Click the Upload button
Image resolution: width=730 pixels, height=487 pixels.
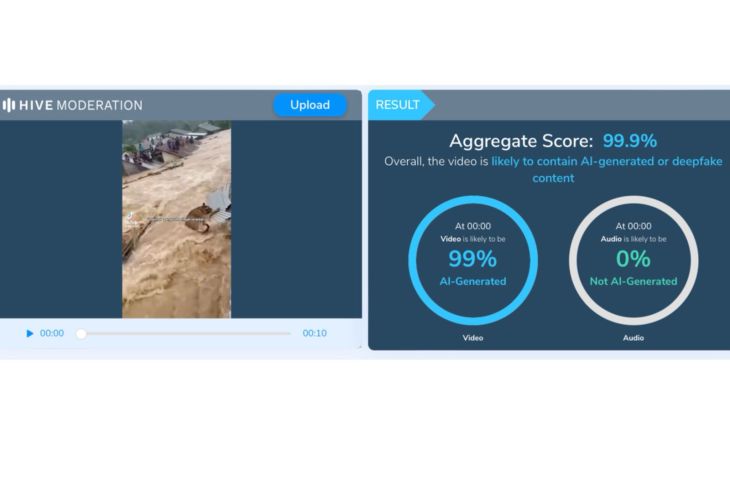(310, 105)
